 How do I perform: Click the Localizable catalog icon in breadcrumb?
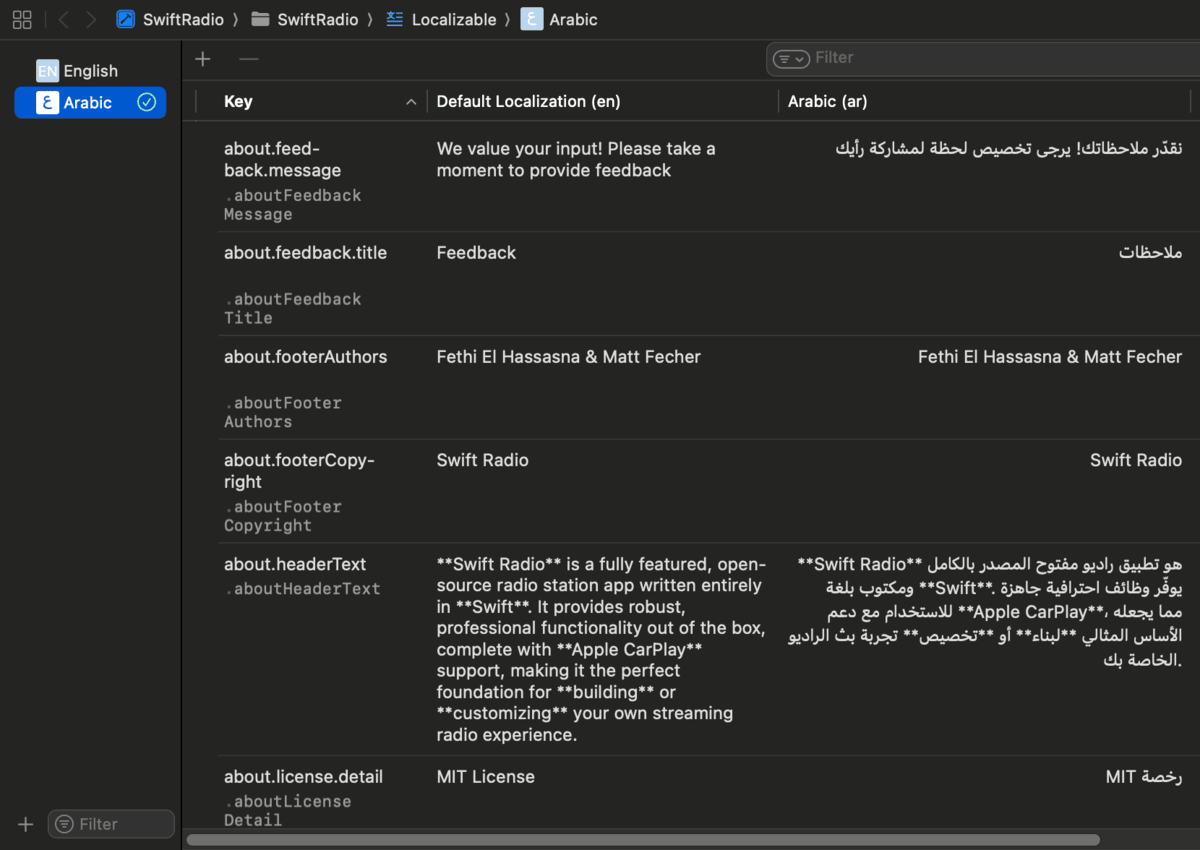tap(395, 19)
